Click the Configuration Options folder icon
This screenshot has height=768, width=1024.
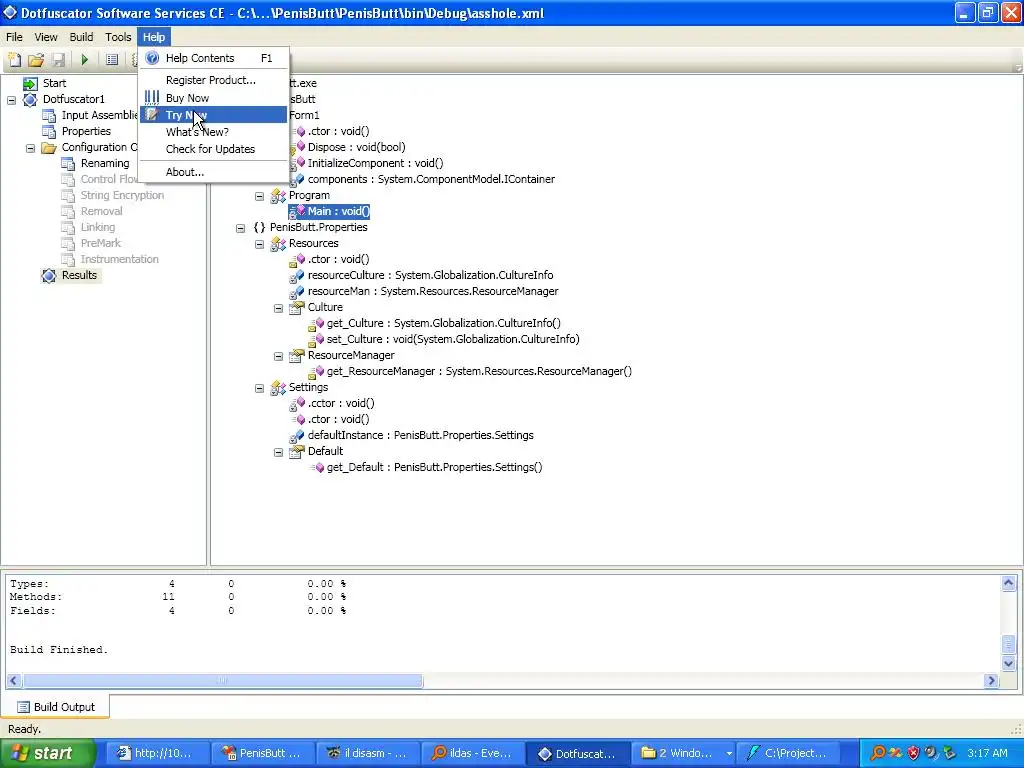click(49, 148)
